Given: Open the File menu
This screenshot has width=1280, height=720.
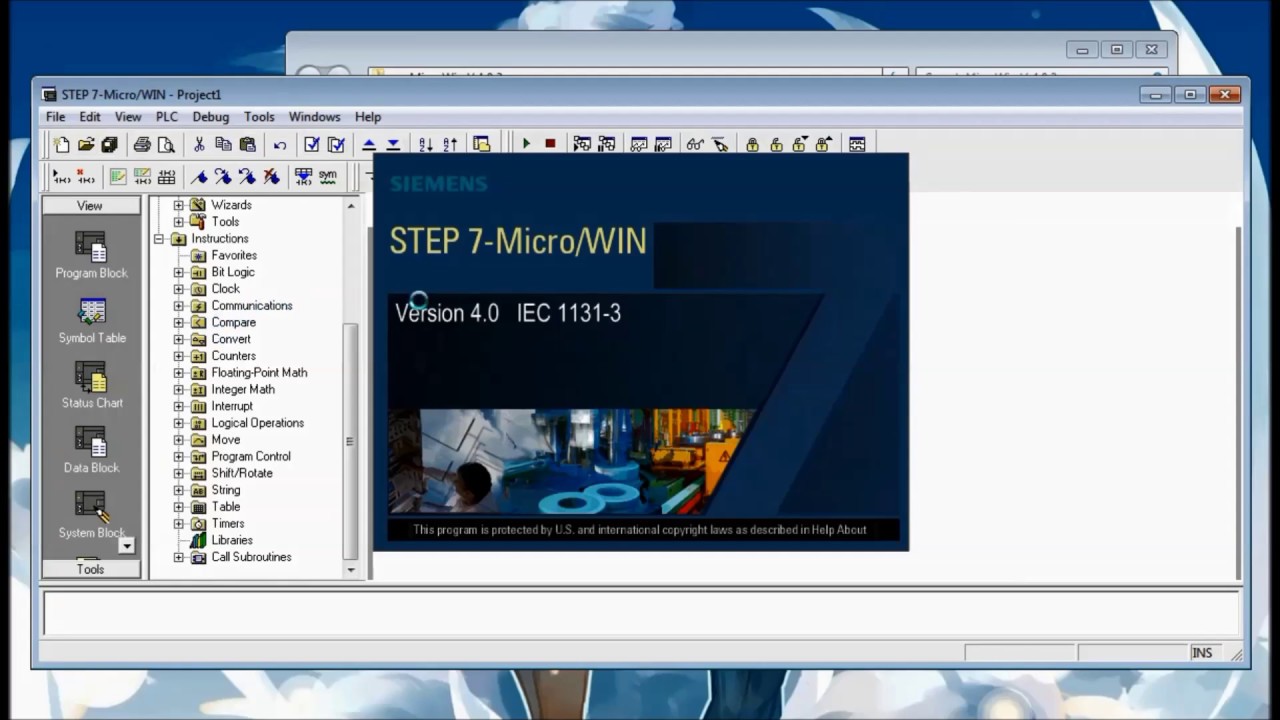Looking at the screenshot, I should pyautogui.click(x=55, y=117).
